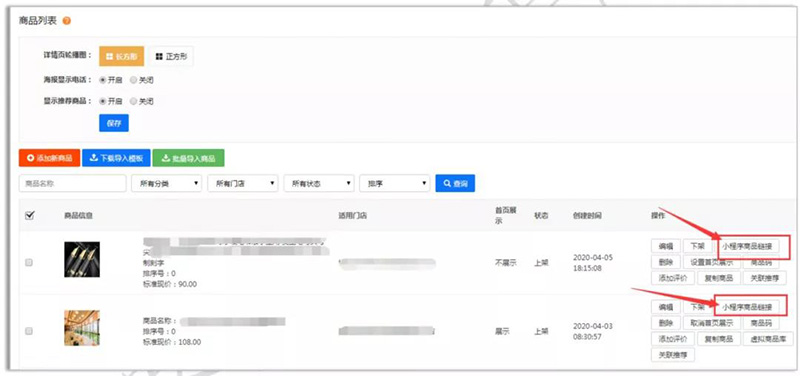Viewport: 800px width, 376px height.
Task: Open the interior room product thumbnail
Action: pos(82,328)
